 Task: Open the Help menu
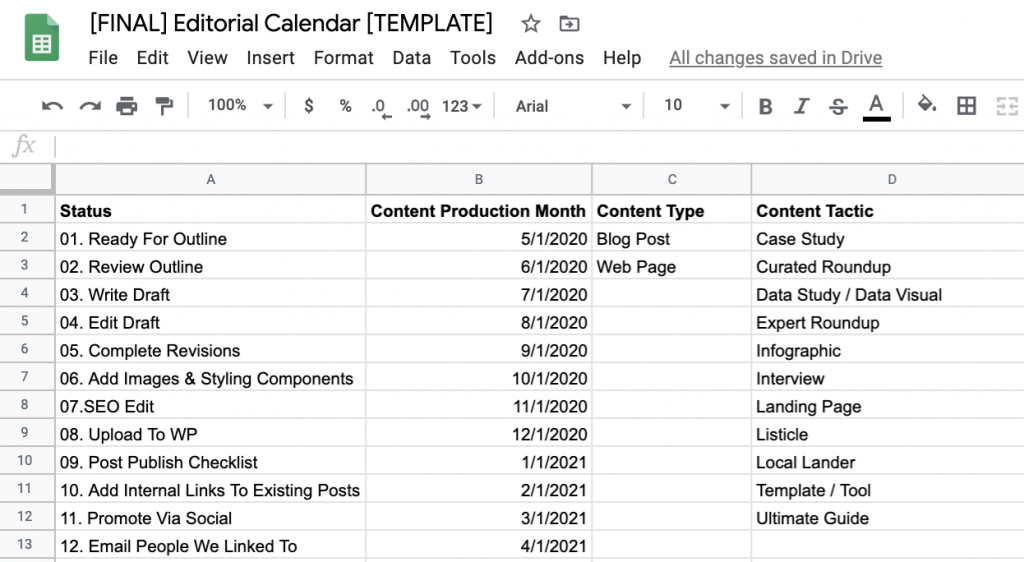[622, 58]
